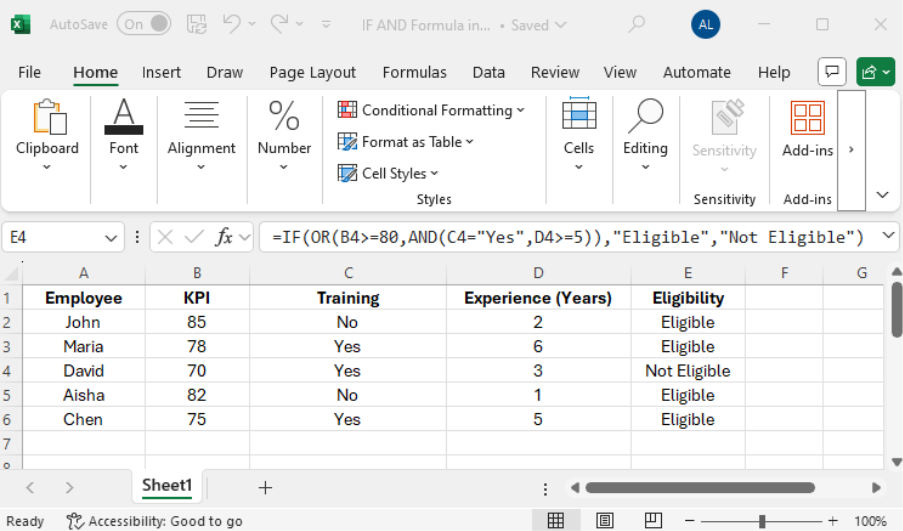
Task: Open the Page Layout tab
Action: pos(313,73)
